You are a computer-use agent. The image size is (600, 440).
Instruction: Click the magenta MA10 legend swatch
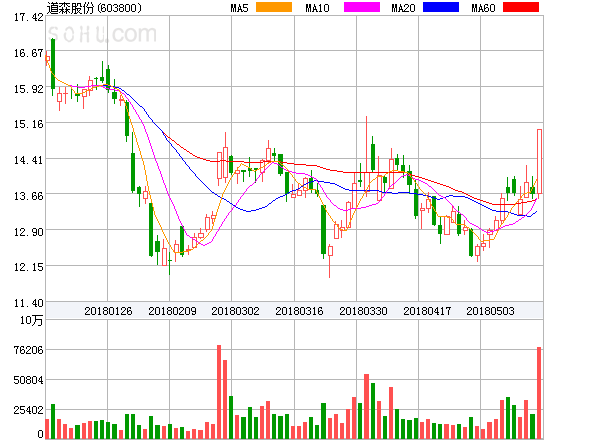click(x=362, y=7)
